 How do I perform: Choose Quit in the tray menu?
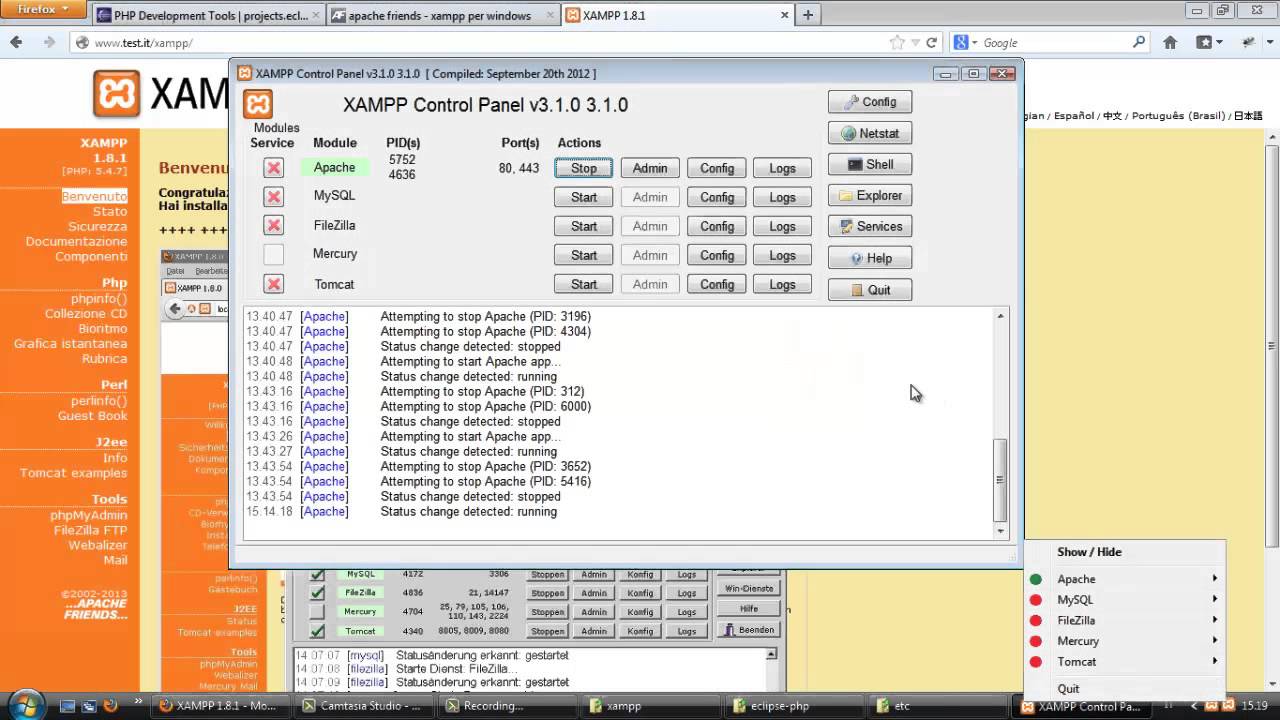point(1068,688)
